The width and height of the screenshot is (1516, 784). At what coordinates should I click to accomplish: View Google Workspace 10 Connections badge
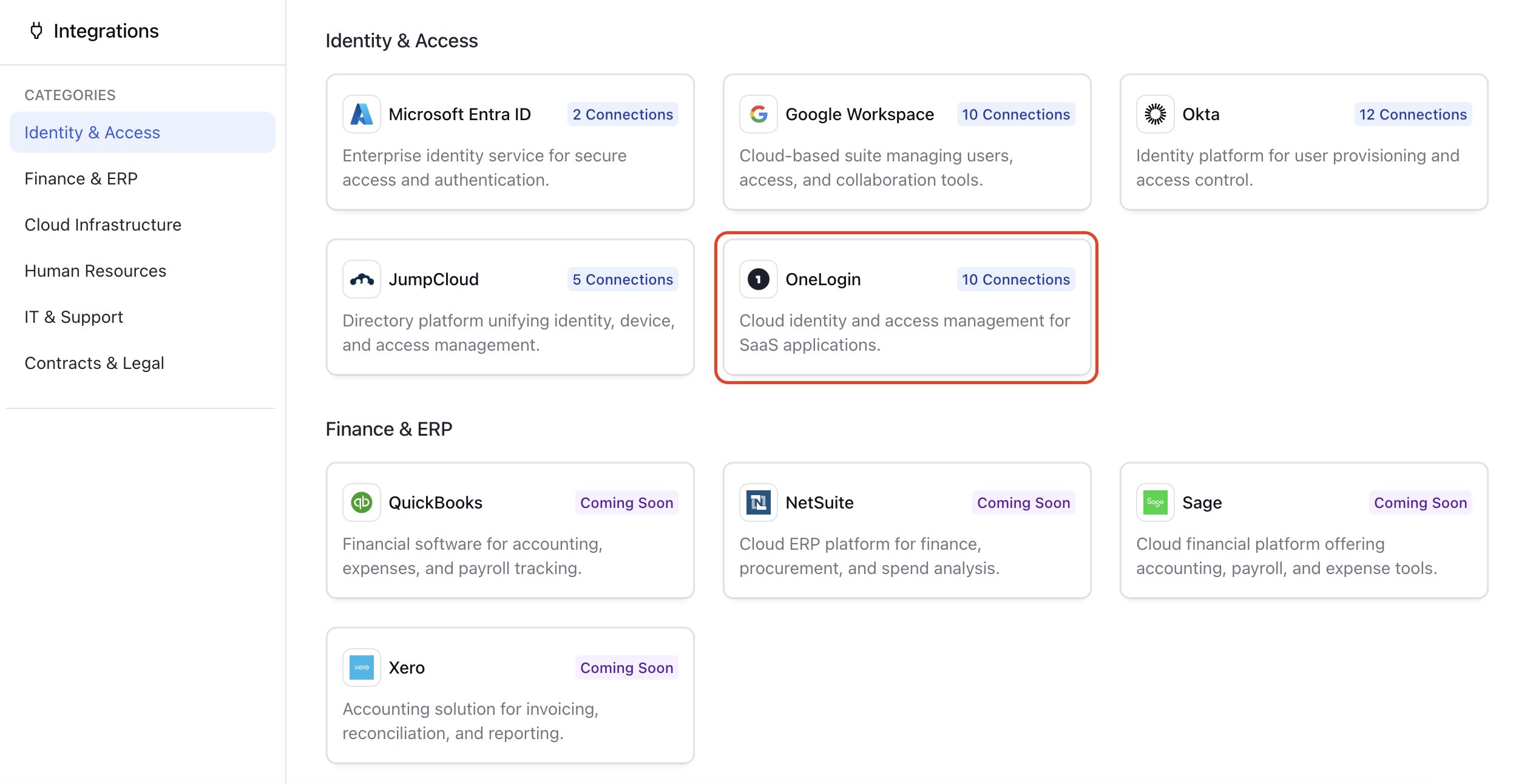(x=1016, y=114)
